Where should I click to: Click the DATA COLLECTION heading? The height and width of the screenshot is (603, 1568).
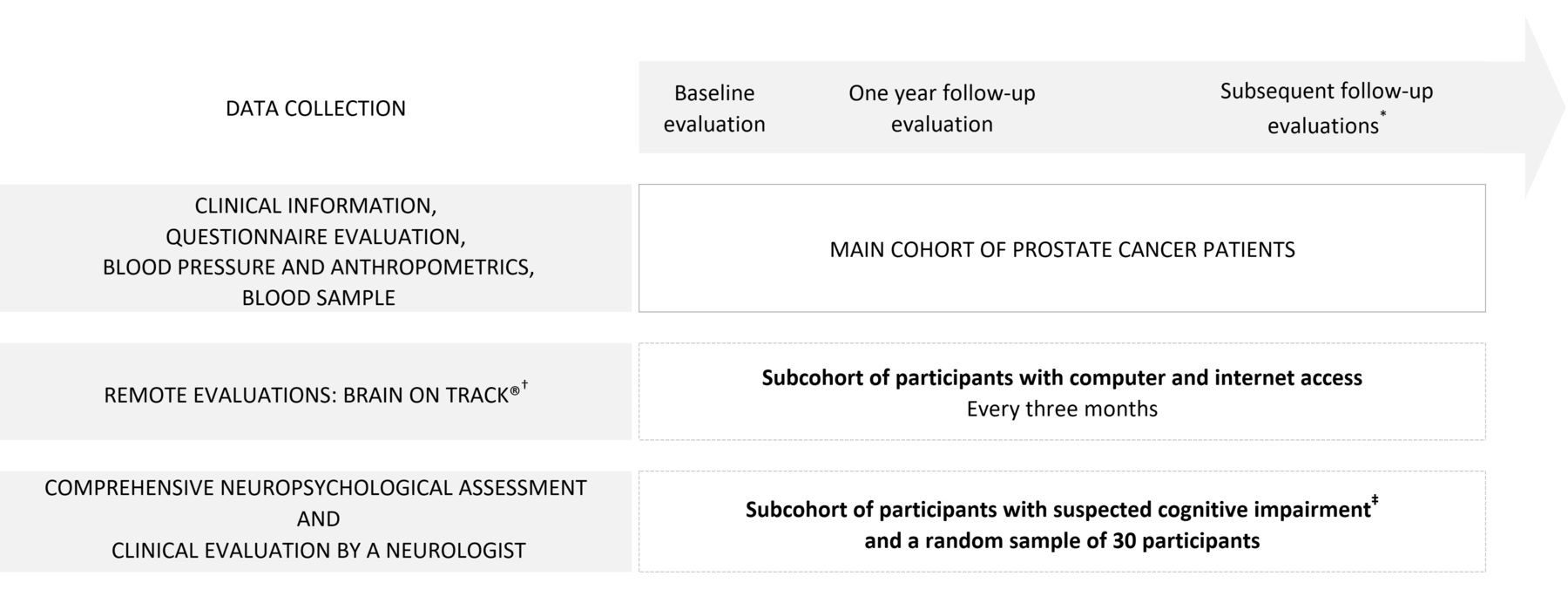315,108
